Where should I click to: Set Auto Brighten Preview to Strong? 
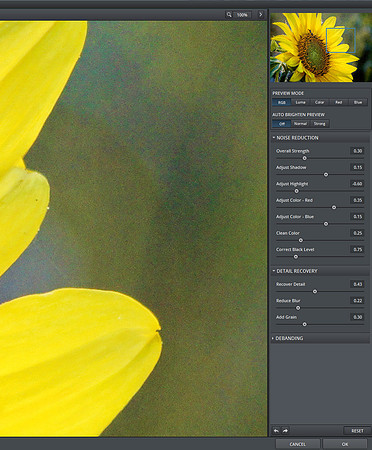click(x=320, y=124)
